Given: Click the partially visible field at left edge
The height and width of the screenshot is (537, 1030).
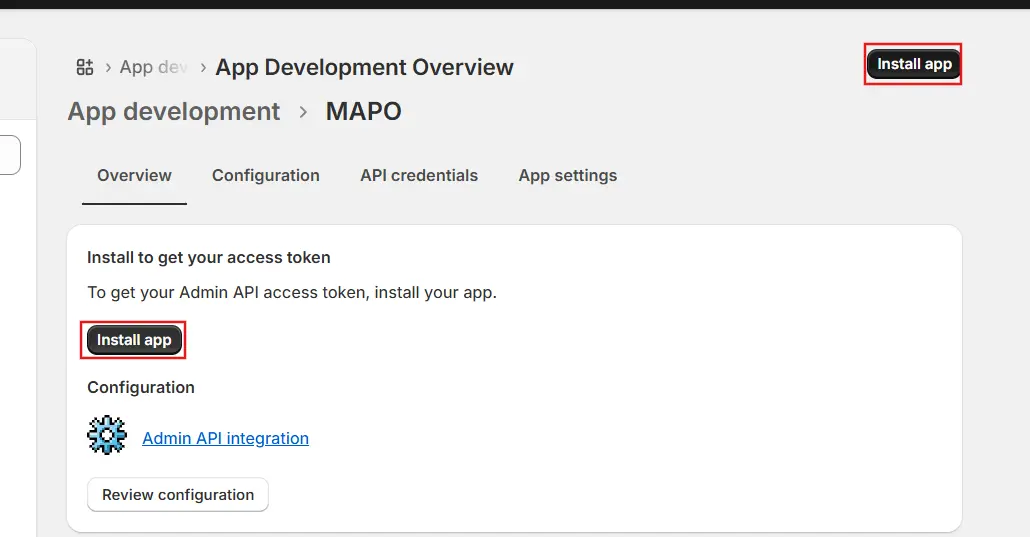Looking at the screenshot, I should pyautogui.click(x=10, y=156).
